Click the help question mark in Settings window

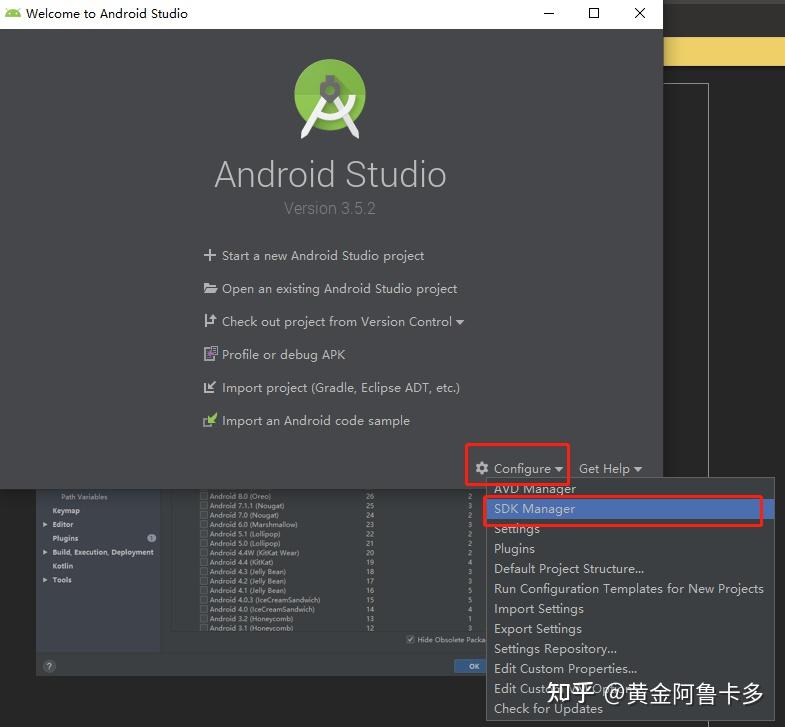[x=49, y=666]
